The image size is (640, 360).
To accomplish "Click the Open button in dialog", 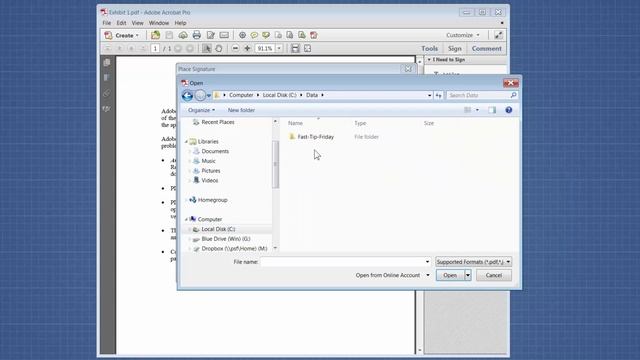I will 450,276.
